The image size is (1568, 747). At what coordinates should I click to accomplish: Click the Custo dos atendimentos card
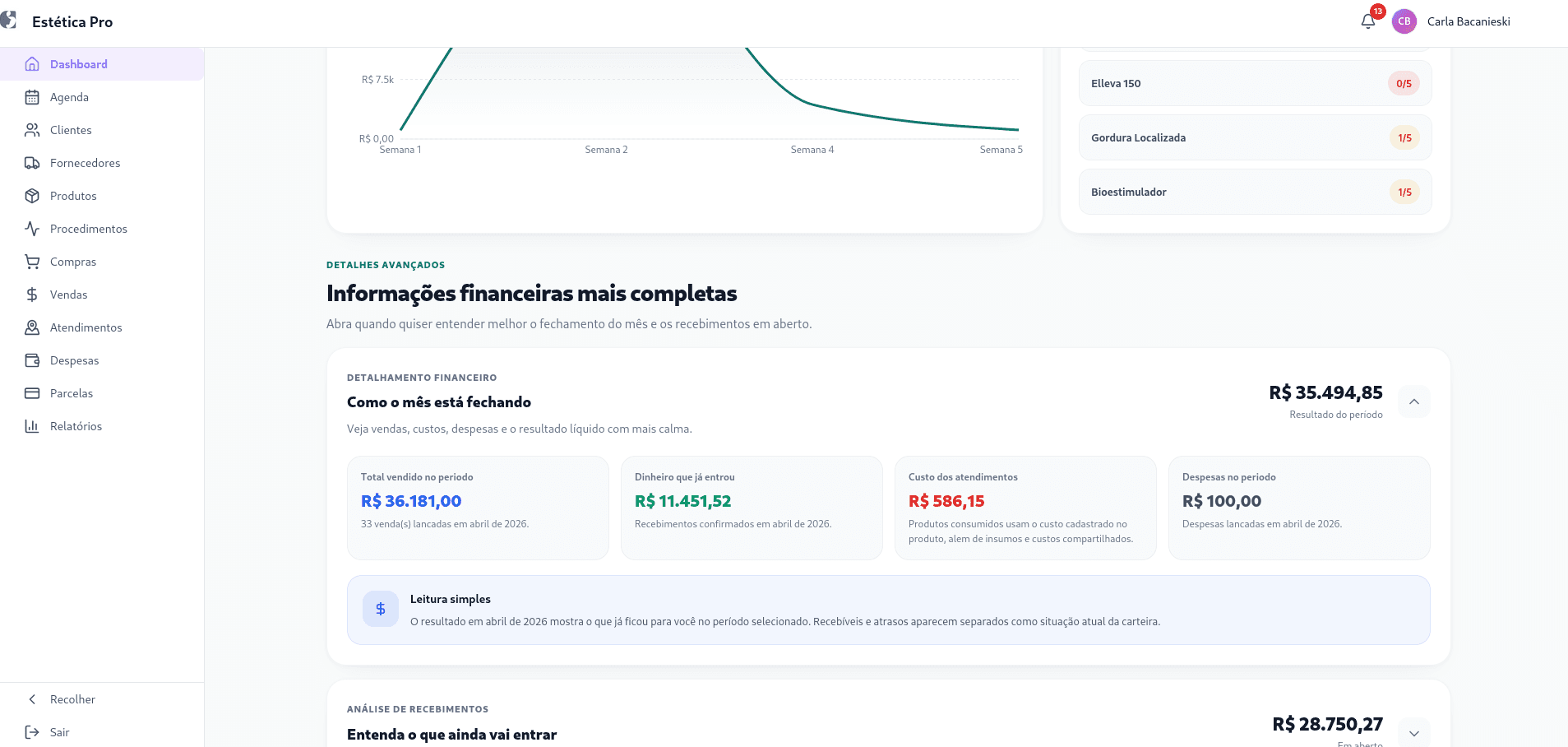click(1025, 508)
